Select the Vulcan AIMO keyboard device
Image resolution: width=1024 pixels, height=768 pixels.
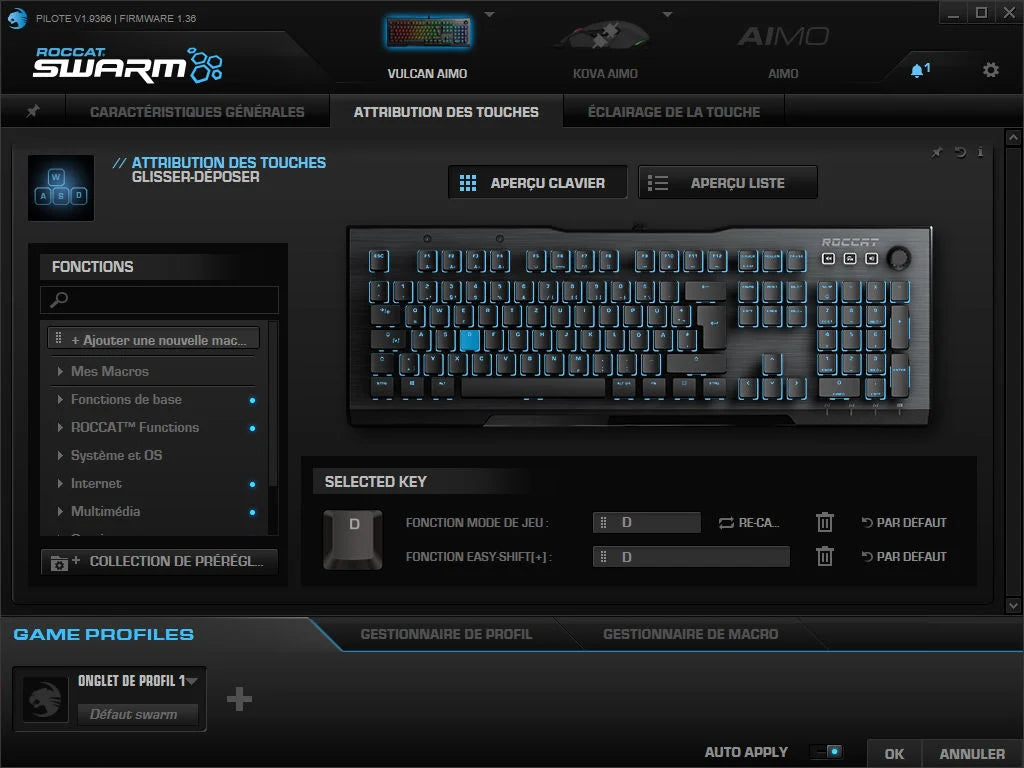click(428, 45)
